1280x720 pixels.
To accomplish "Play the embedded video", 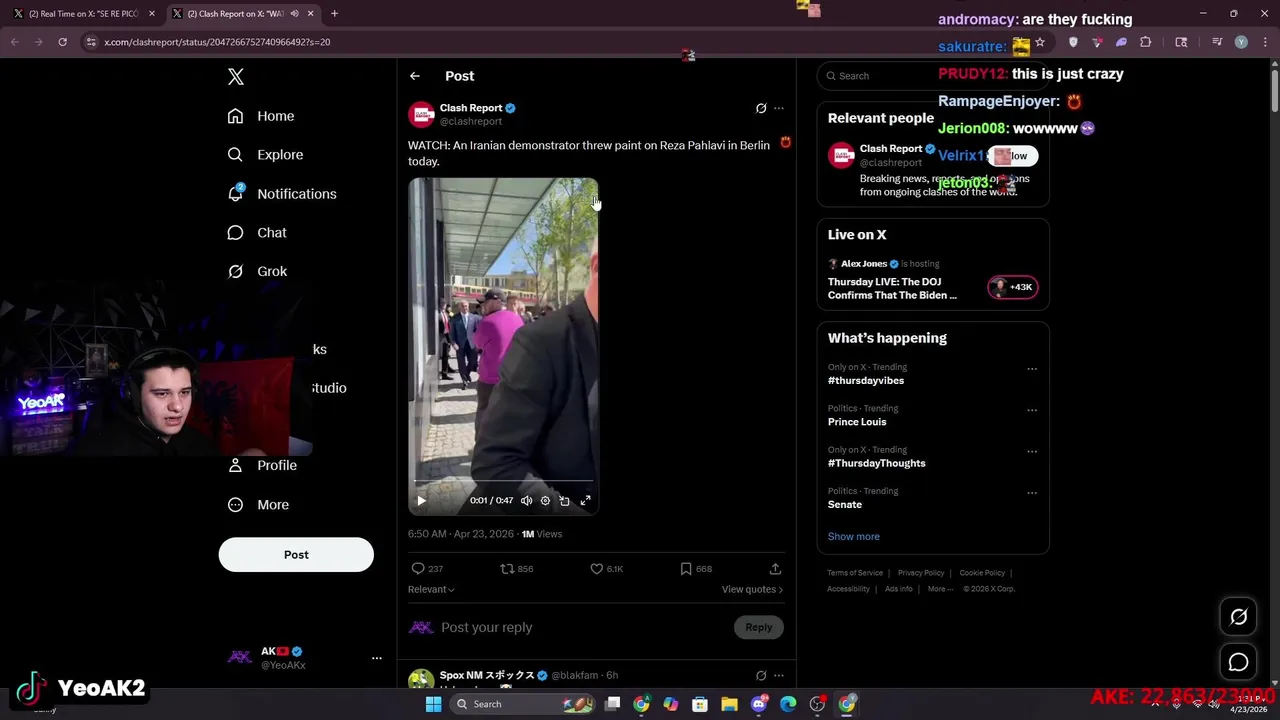I will pos(421,501).
